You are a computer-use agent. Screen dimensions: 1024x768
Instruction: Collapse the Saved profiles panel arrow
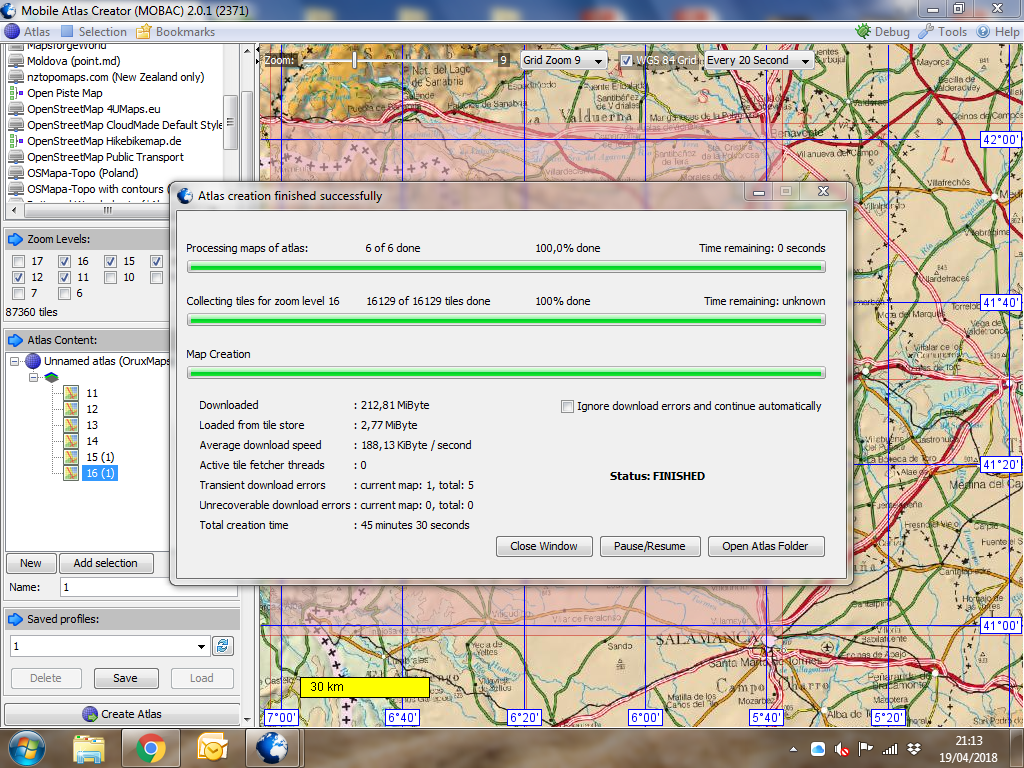[x=15, y=619]
